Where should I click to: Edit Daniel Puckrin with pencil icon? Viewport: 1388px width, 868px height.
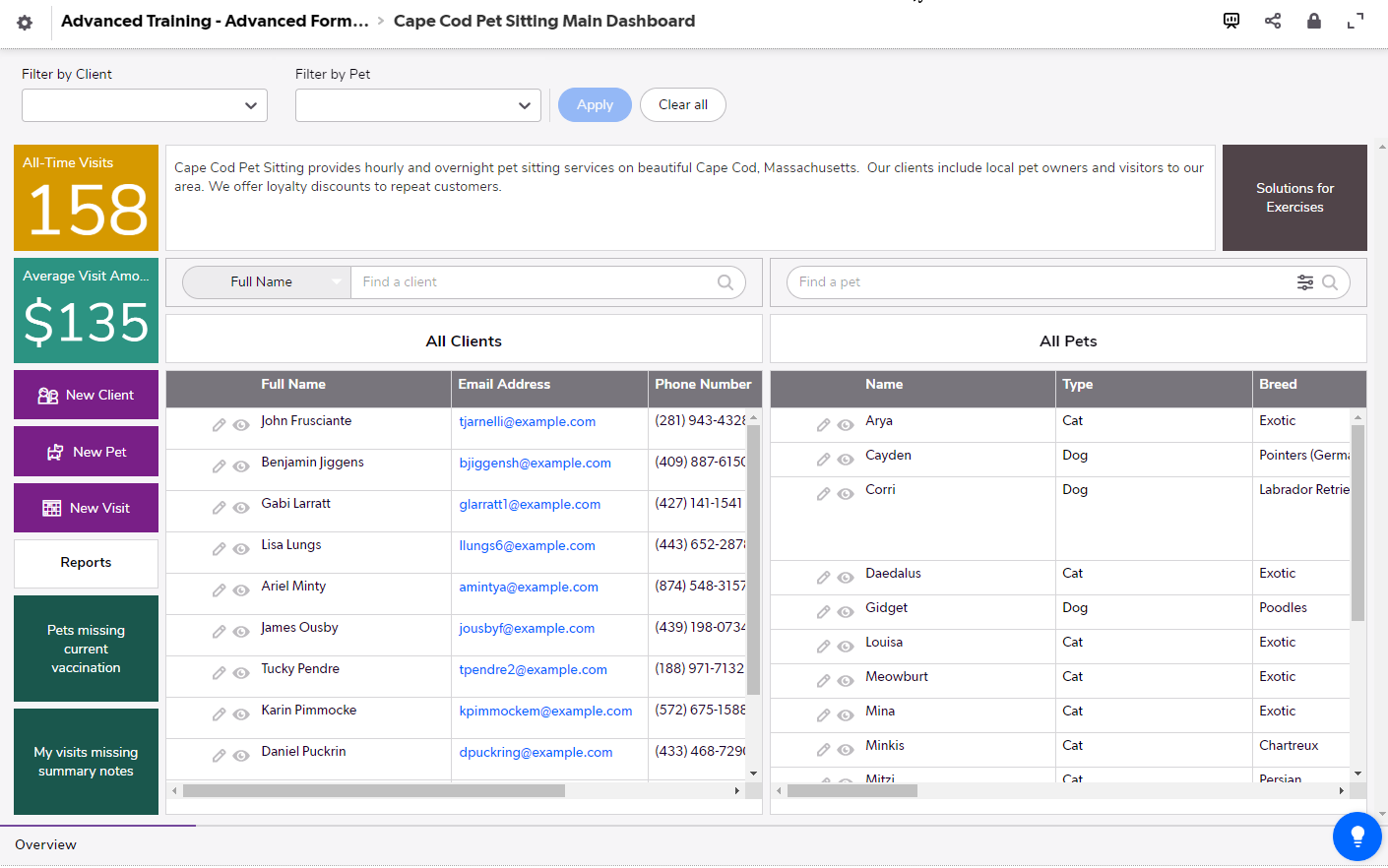tap(219, 756)
